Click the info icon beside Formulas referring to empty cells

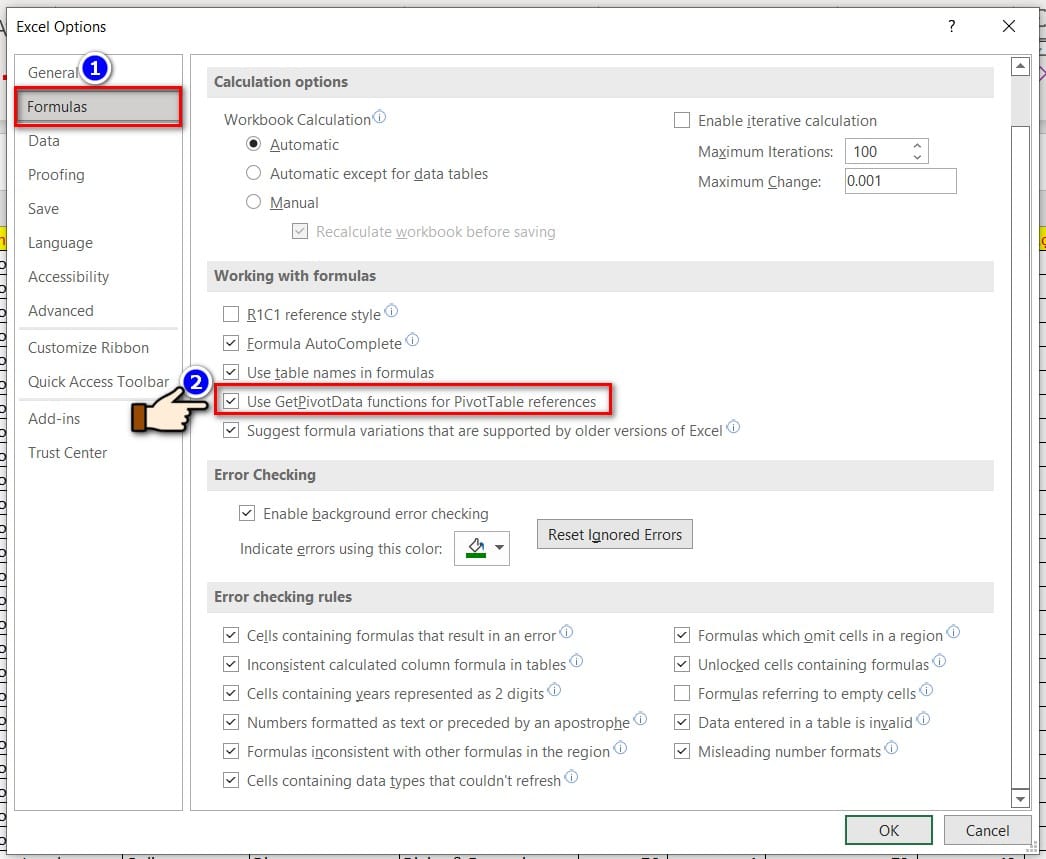click(x=927, y=692)
